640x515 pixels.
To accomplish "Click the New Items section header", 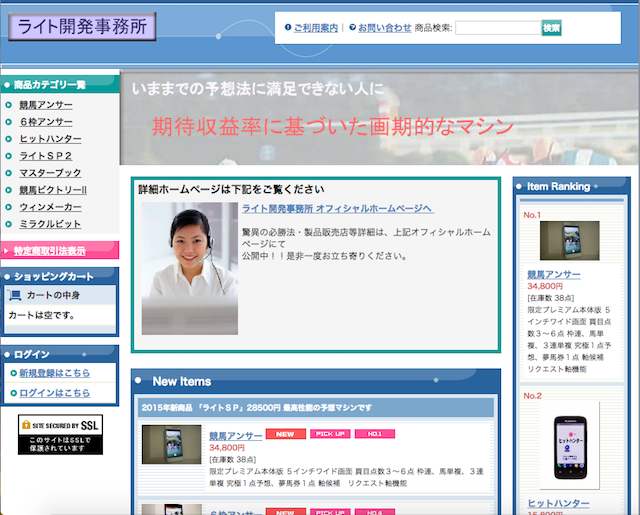I will point(316,381).
